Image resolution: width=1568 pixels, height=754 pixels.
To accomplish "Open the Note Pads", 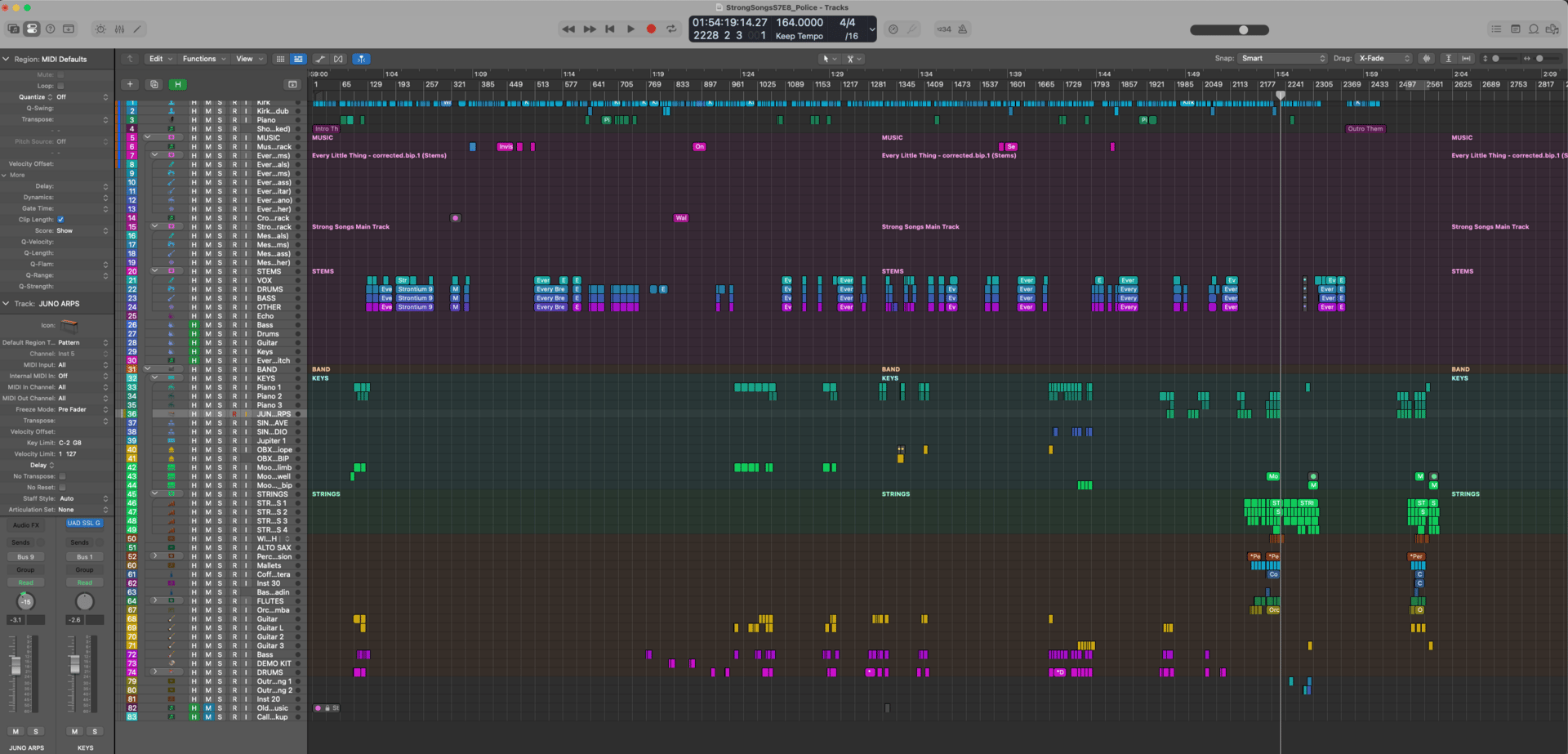I will (x=1515, y=29).
